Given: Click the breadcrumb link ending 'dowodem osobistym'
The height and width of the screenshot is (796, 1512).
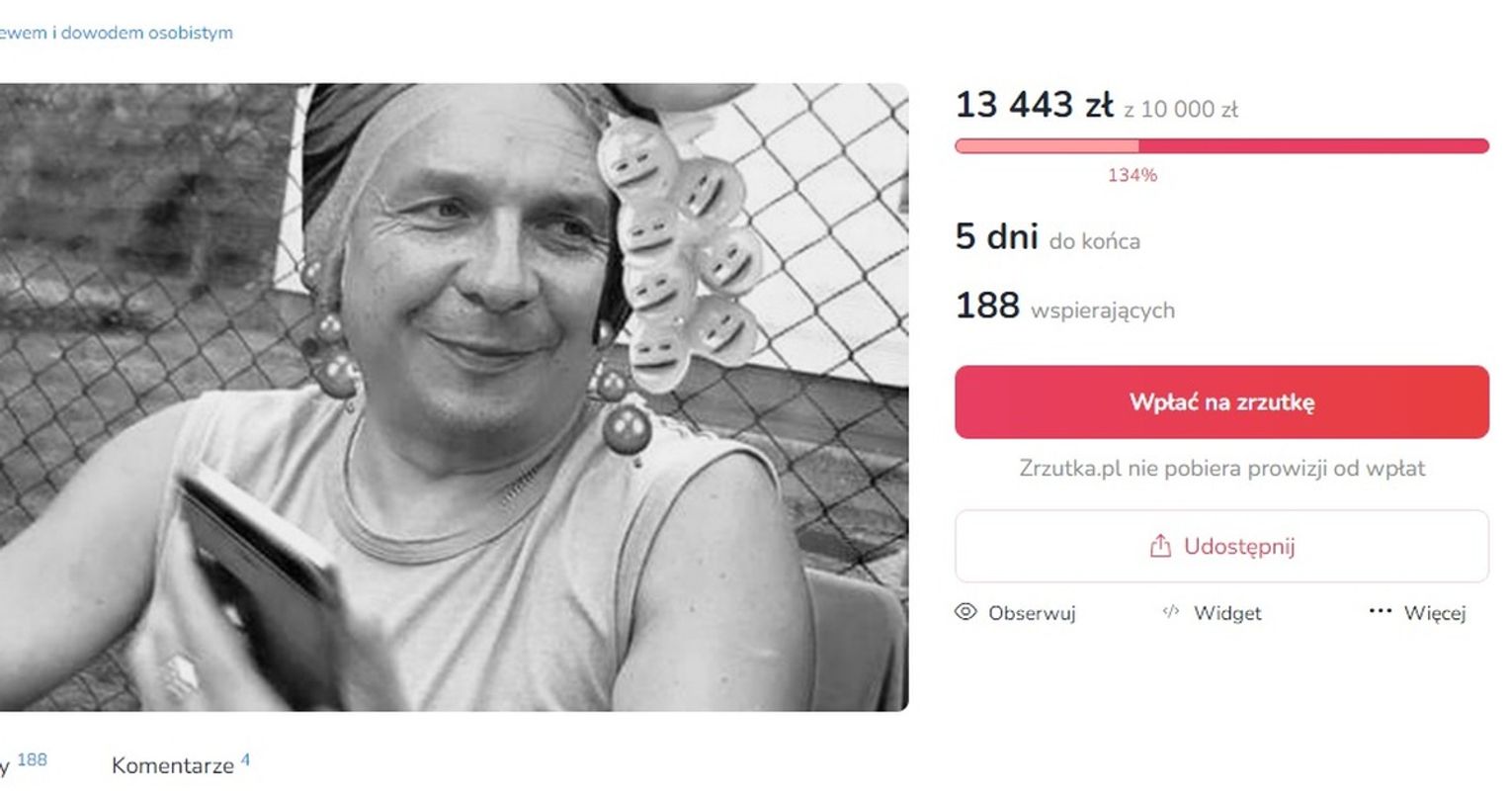Looking at the screenshot, I should click(117, 33).
